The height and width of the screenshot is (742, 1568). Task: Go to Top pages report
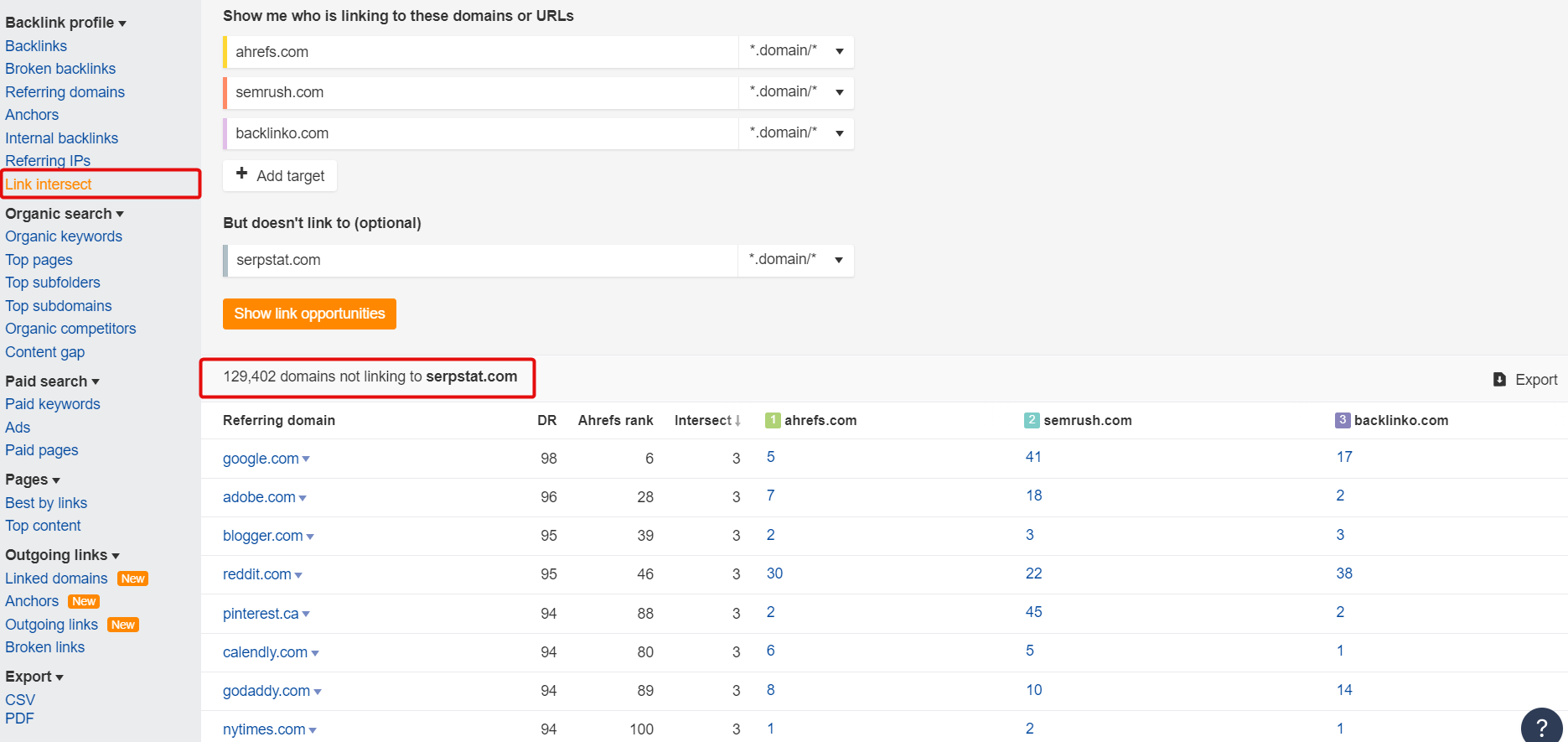point(39,260)
